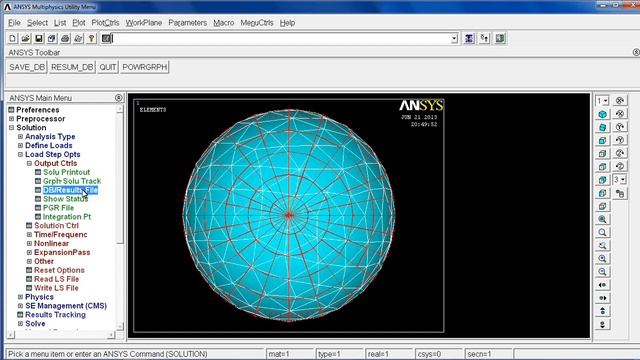
Task: Collapse the Solution tree node
Action: 11,128
